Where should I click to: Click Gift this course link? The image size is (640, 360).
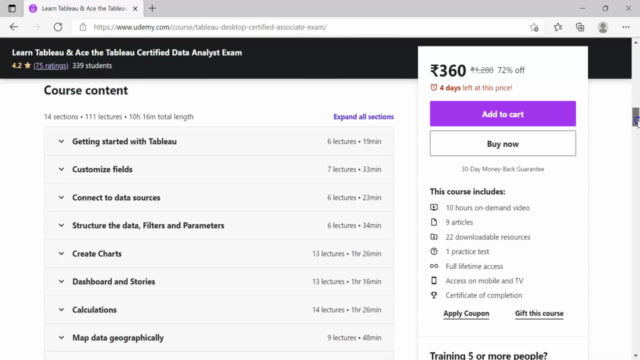[x=539, y=313]
